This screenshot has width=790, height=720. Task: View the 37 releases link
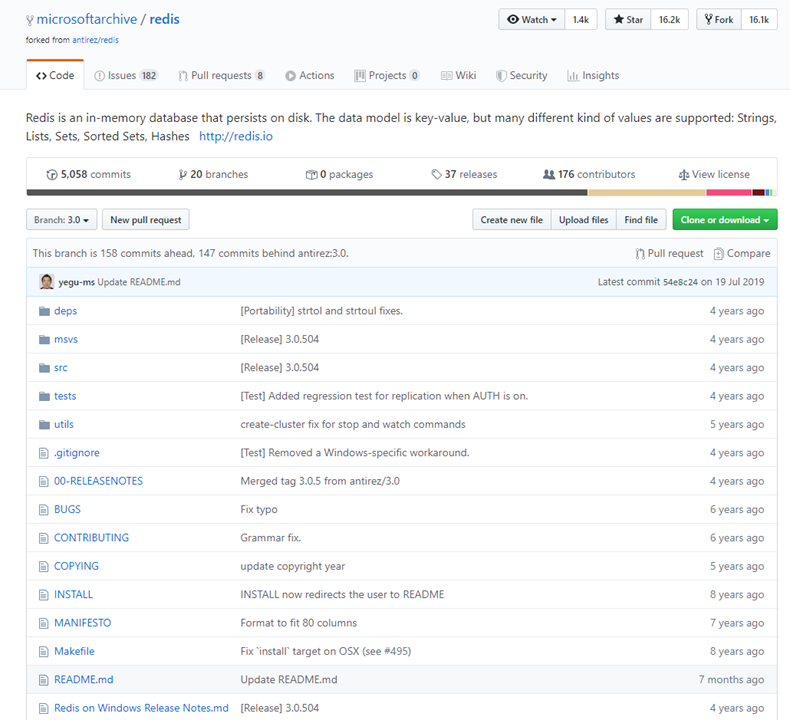point(464,174)
